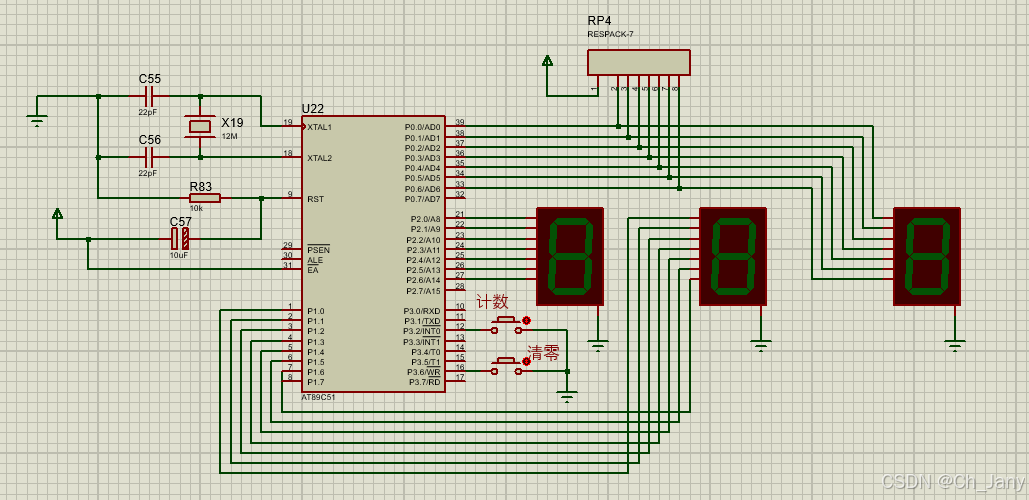Click the ground symbol beside C55
Screen dimensions: 1029x500
click(37, 121)
